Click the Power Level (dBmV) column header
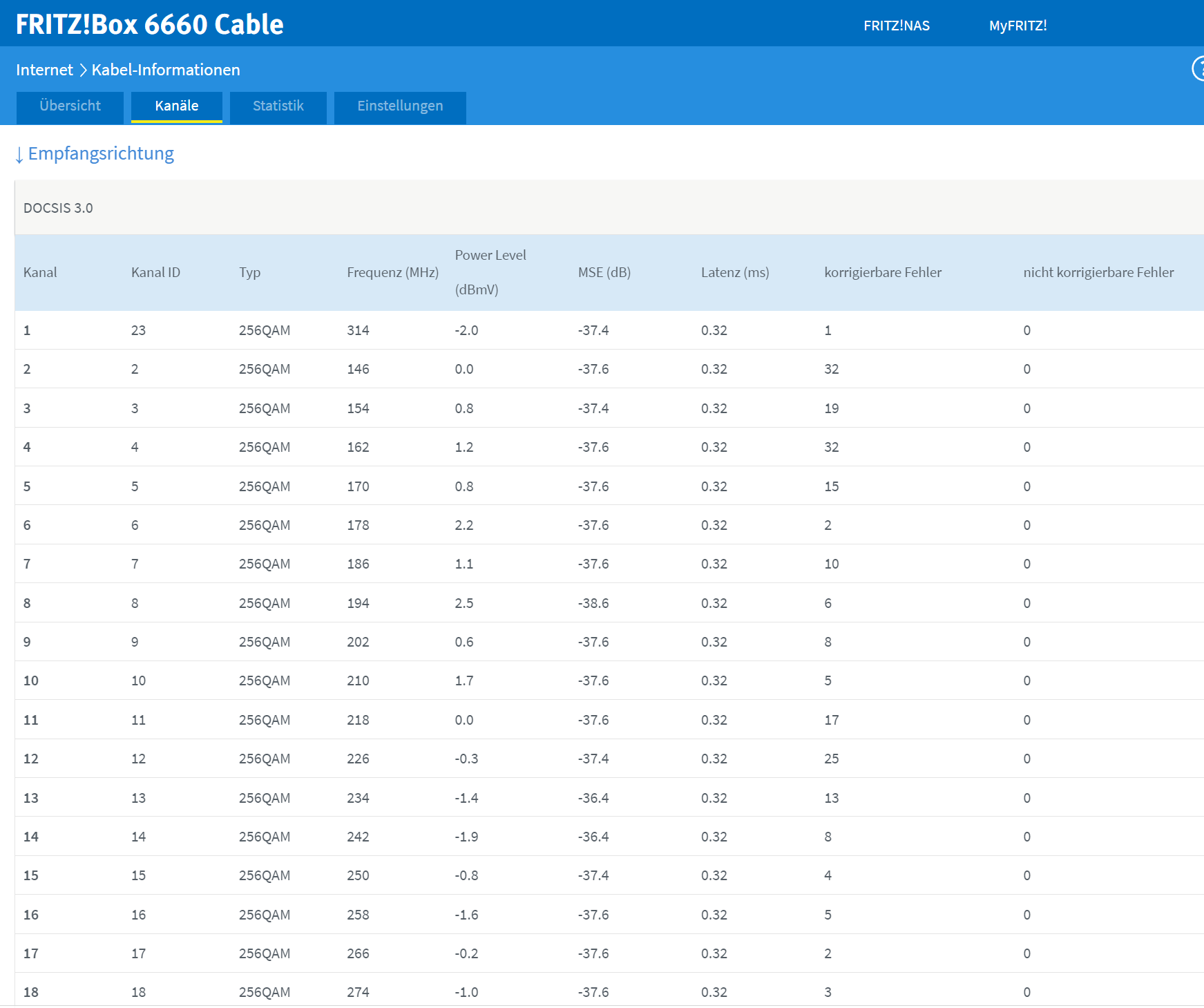Screen dimensions: 1204x1008 pyautogui.click(x=490, y=272)
